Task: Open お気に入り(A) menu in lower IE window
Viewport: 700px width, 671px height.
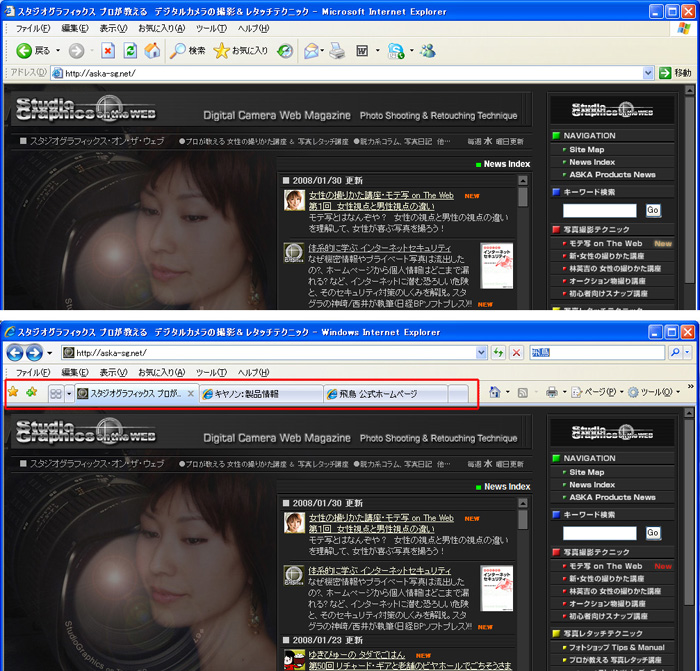Action: coord(161,372)
